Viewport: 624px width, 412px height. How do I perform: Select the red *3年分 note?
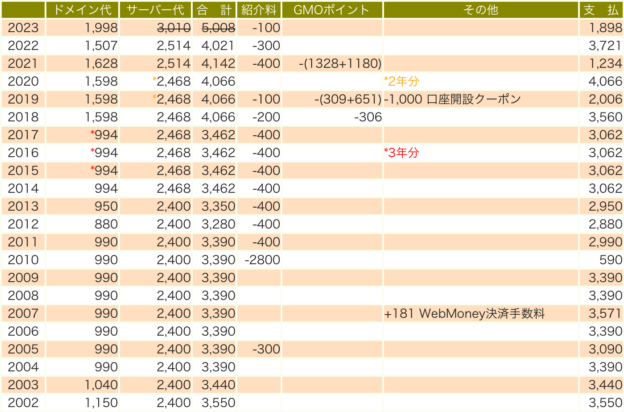tap(403, 153)
